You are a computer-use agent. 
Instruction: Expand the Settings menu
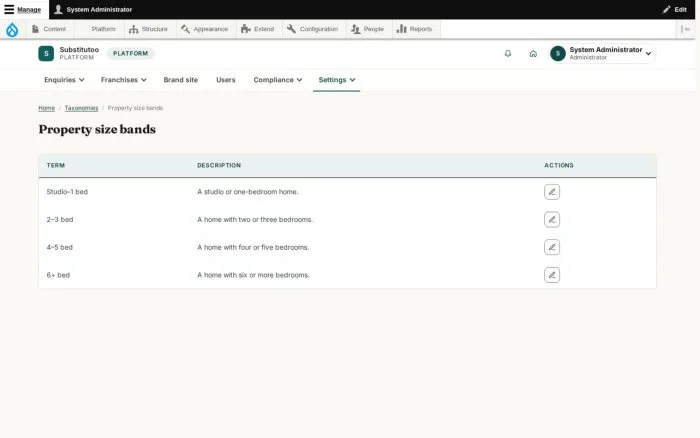[x=337, y=80]
